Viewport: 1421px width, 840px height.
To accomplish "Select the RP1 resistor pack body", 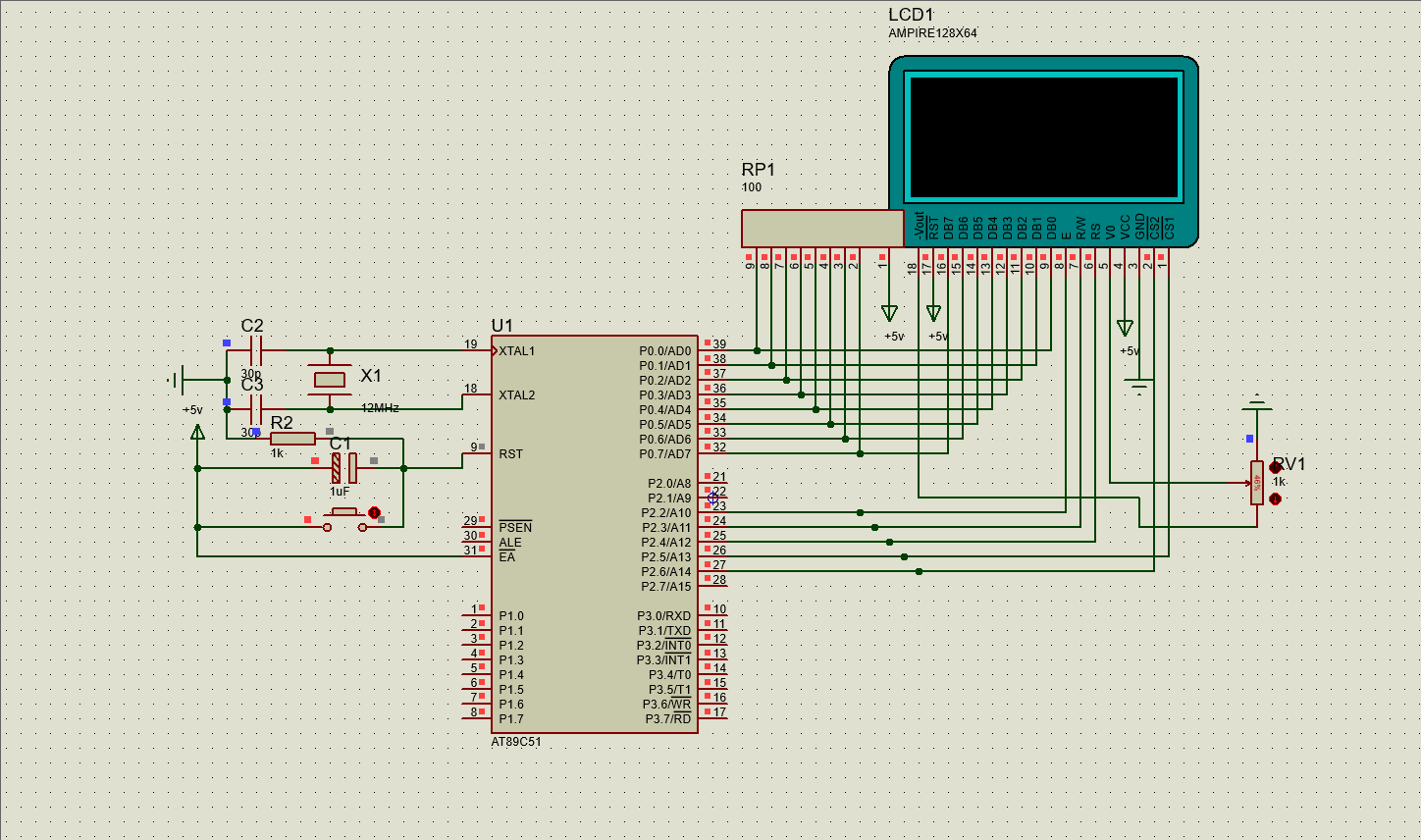I will 822,229.
